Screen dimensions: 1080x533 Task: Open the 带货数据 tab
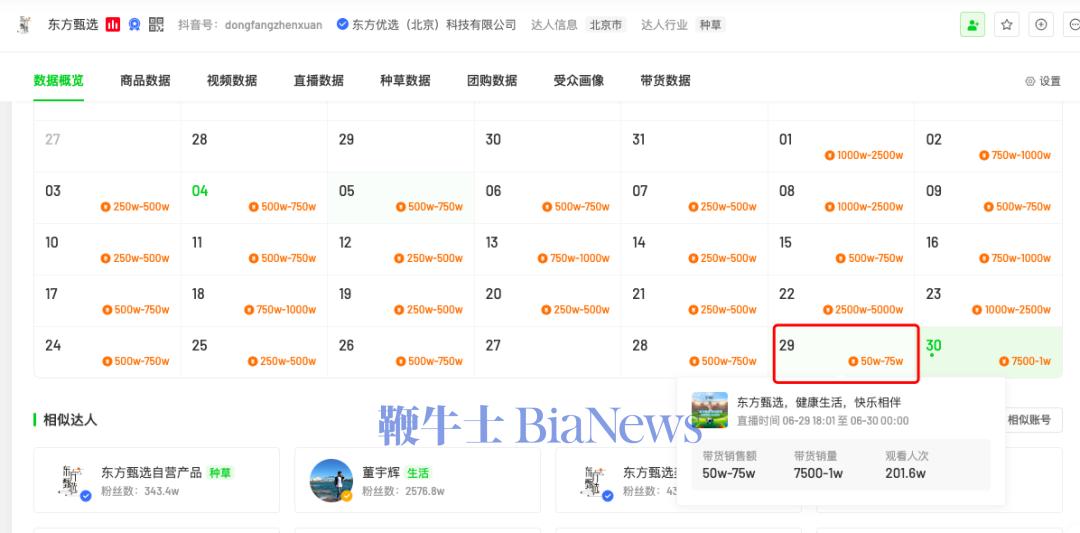pos(665,81)
